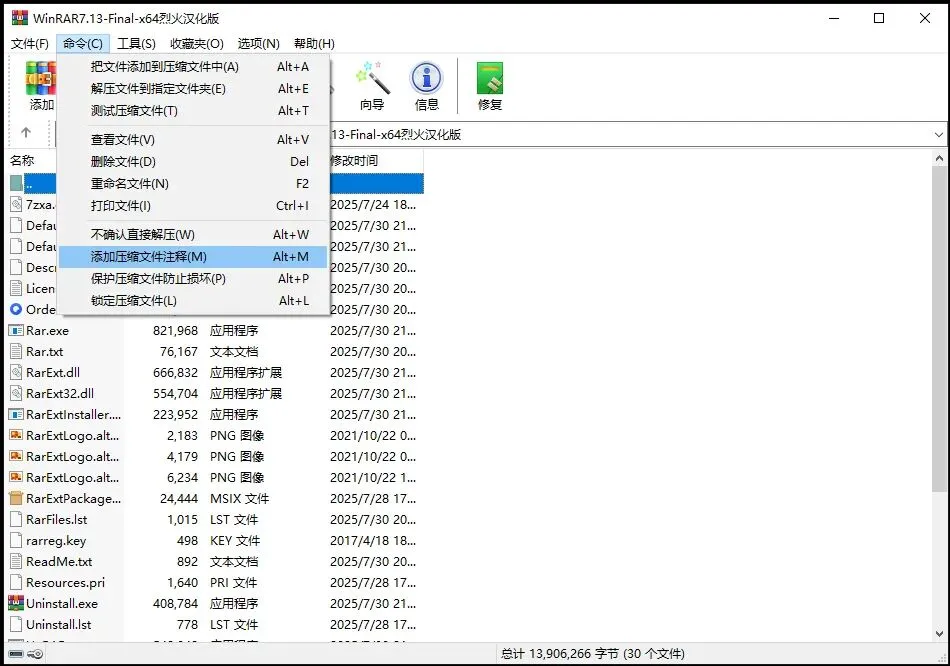Click the RarFiles.lst file icon

[x=16, y=519]
